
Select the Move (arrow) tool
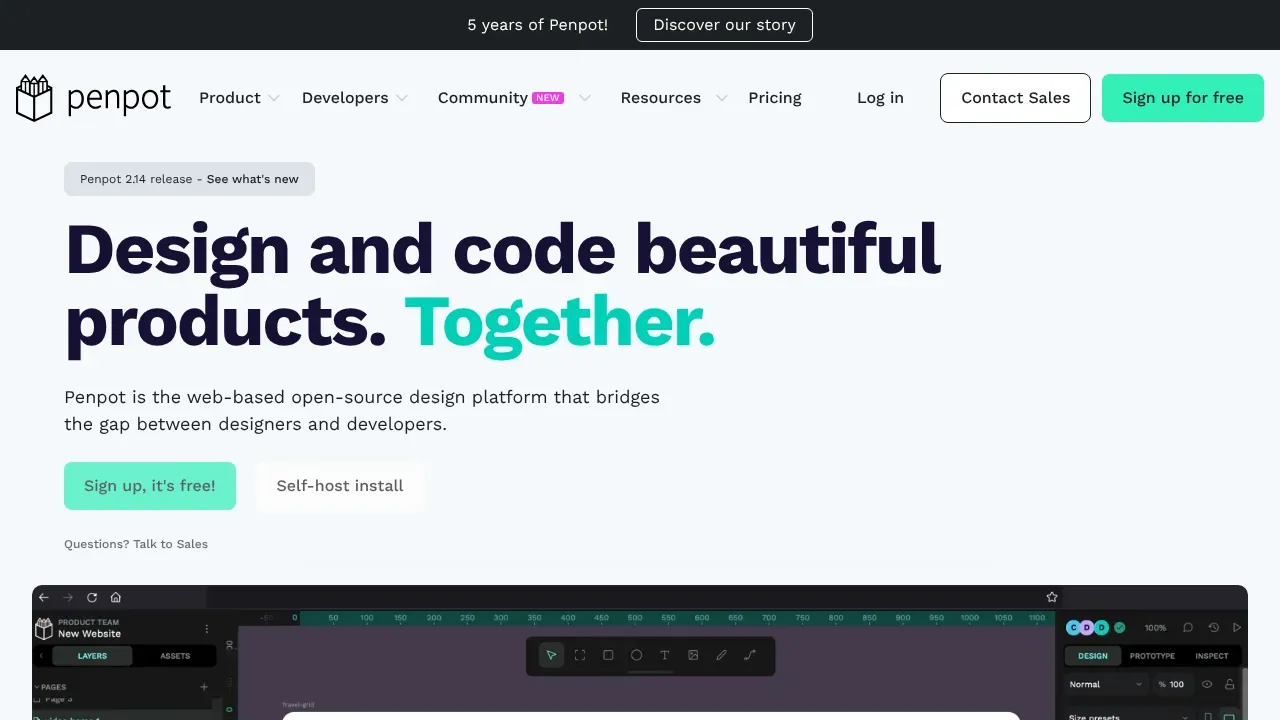(551, 655)
